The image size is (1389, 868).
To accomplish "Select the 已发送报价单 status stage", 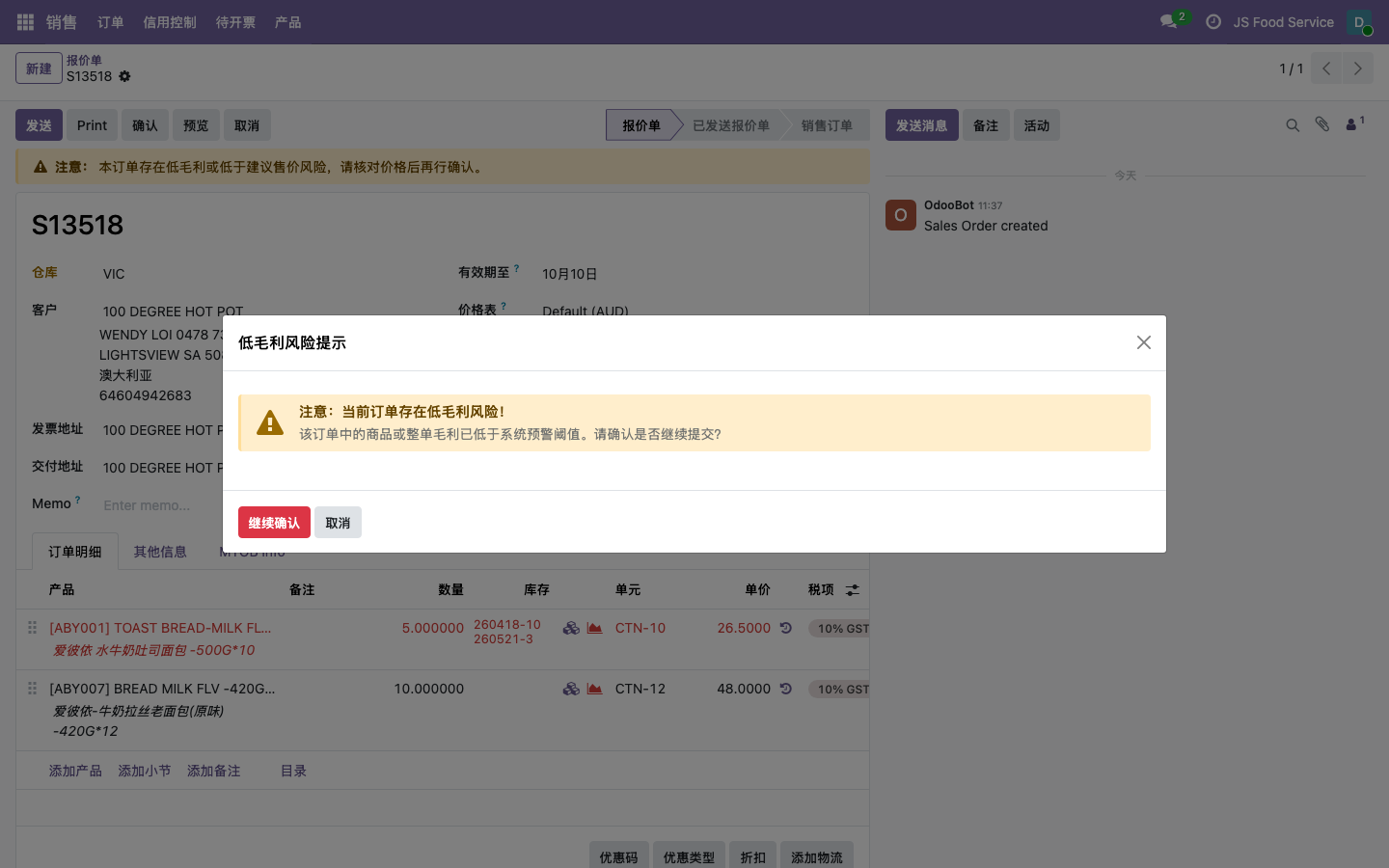I will pos(730,125).
